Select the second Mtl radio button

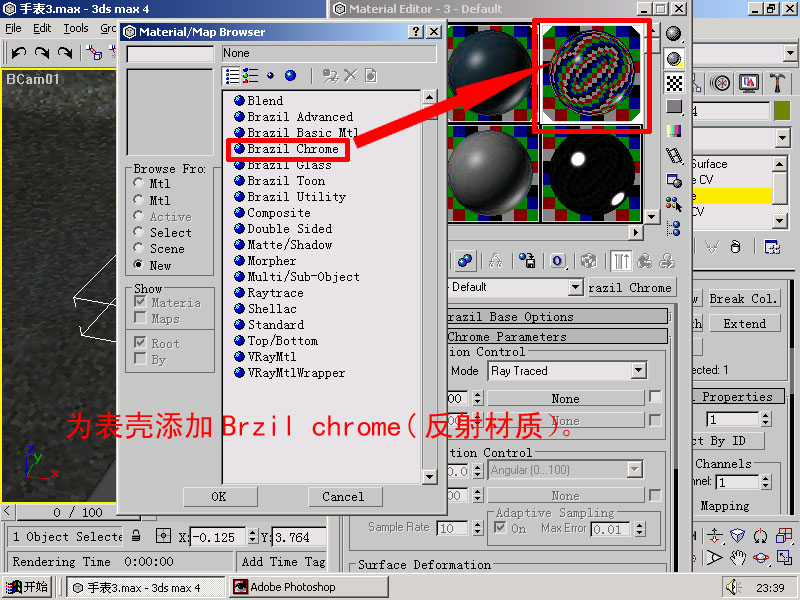(x=138, y=199)
